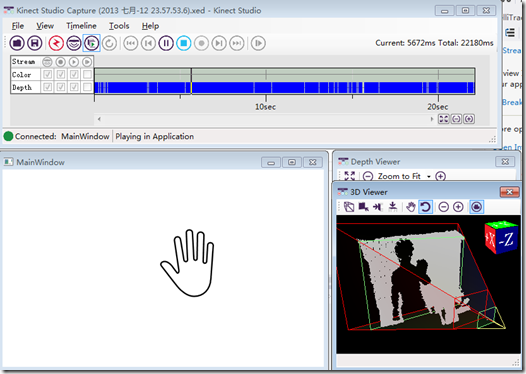Toggle first checkbox in Color row
Viewport: 526px width, 374px height.
(x=48, y=74)
